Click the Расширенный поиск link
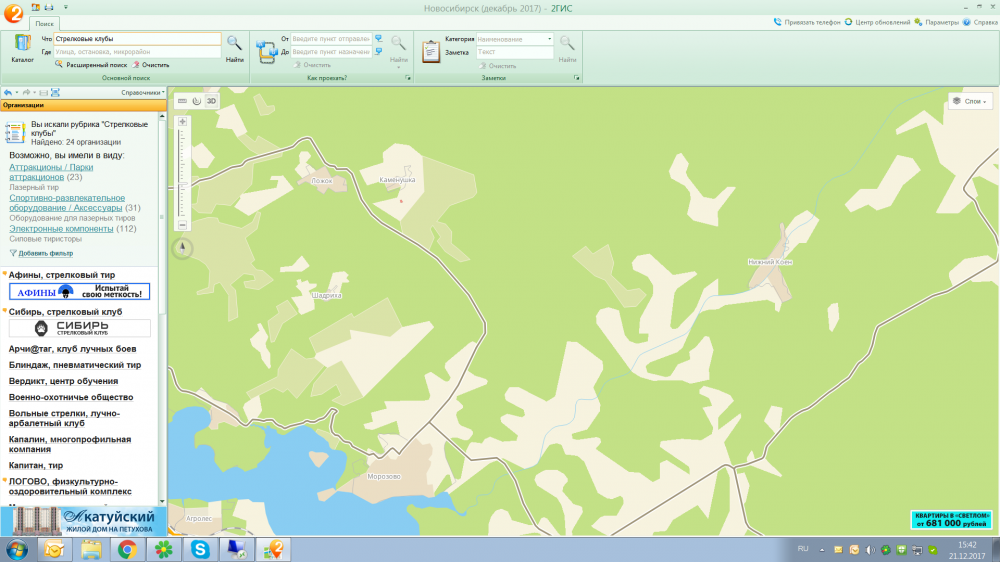Screen dimensions: 1000x562 pos(96,64)
